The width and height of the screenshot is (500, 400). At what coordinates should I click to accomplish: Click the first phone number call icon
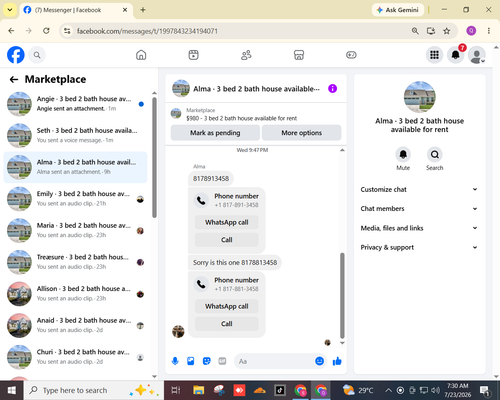(x=201, y=200)
